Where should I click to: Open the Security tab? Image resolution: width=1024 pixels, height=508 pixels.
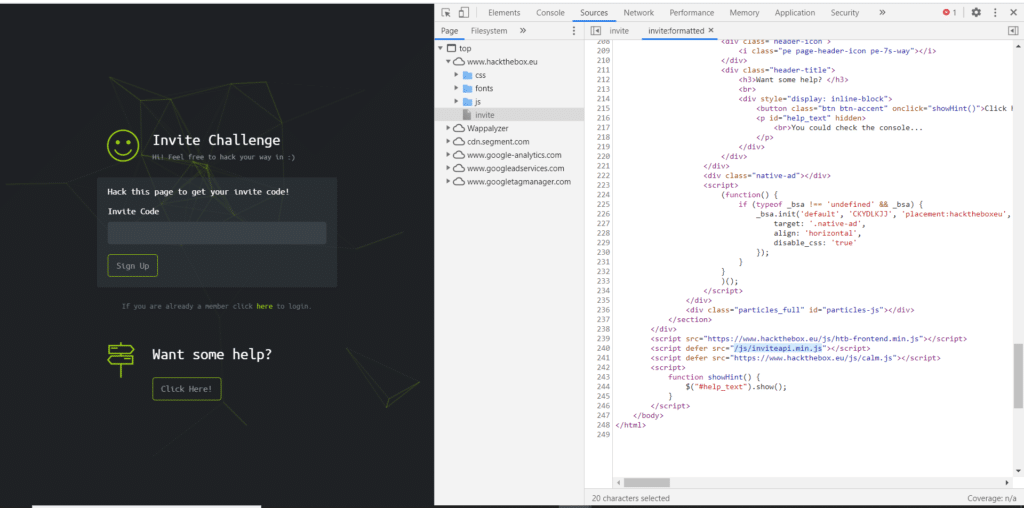(x=845, y=12)
